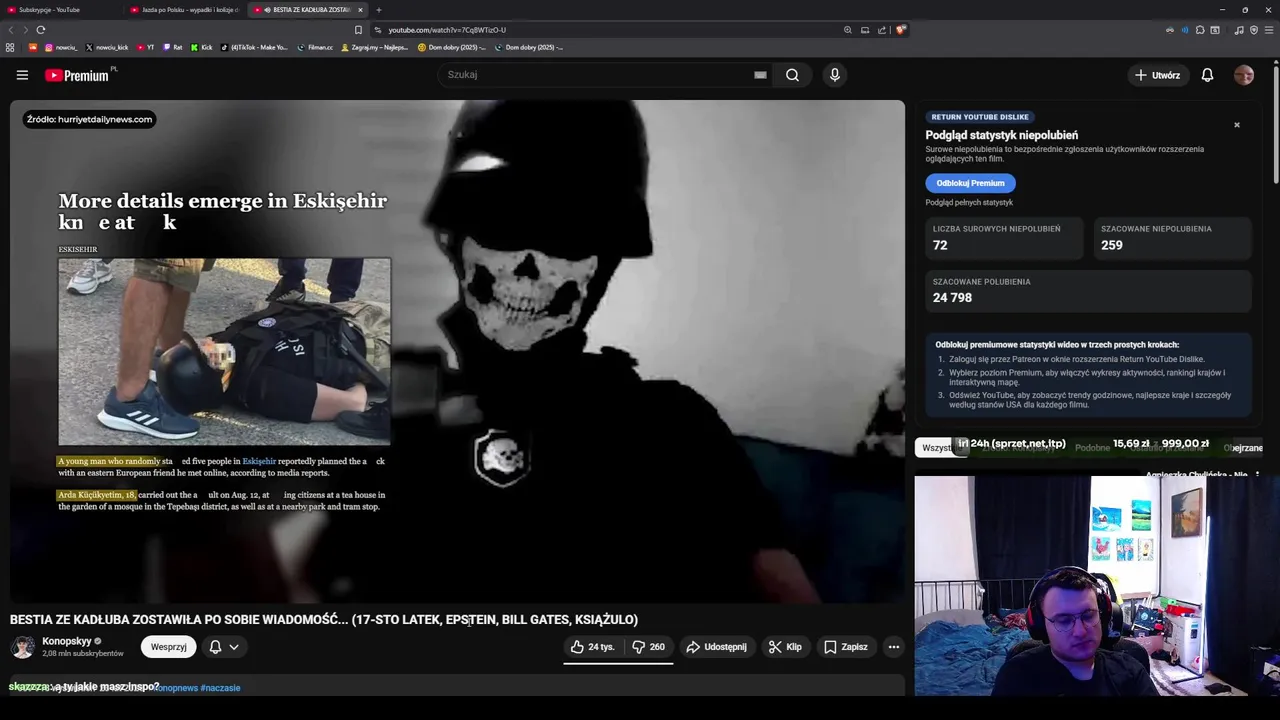The image size is (1280, 720).
Task: Open the Zagraj.my bookmark
Action: 375,47
